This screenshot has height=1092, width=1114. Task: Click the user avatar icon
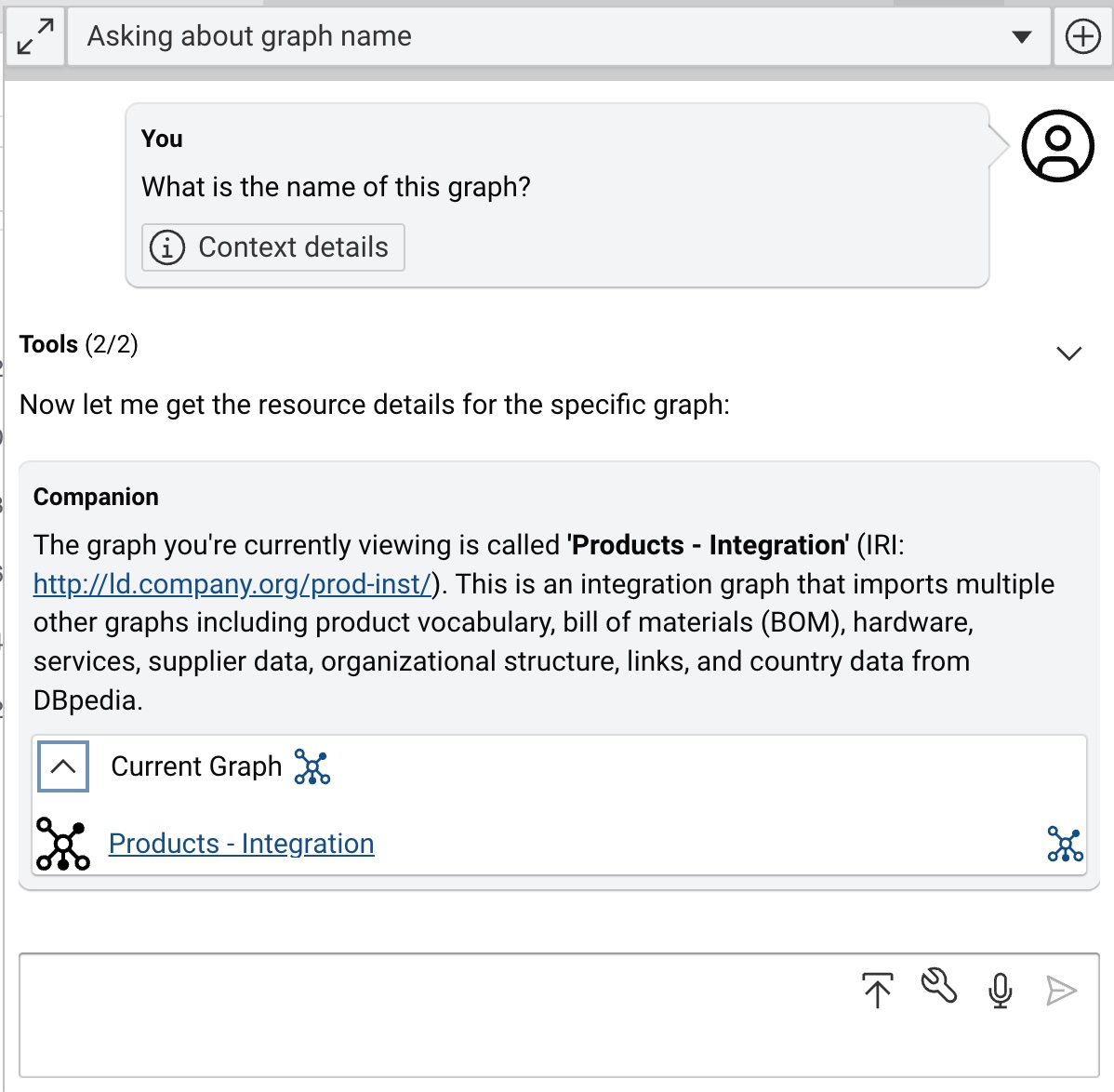[x=1057, y=145]
